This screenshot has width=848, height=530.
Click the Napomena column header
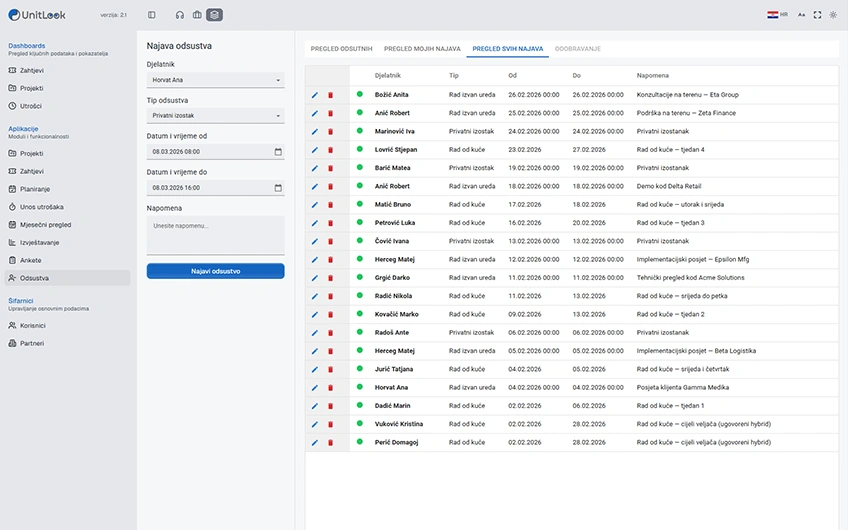(x=653, y=76)
